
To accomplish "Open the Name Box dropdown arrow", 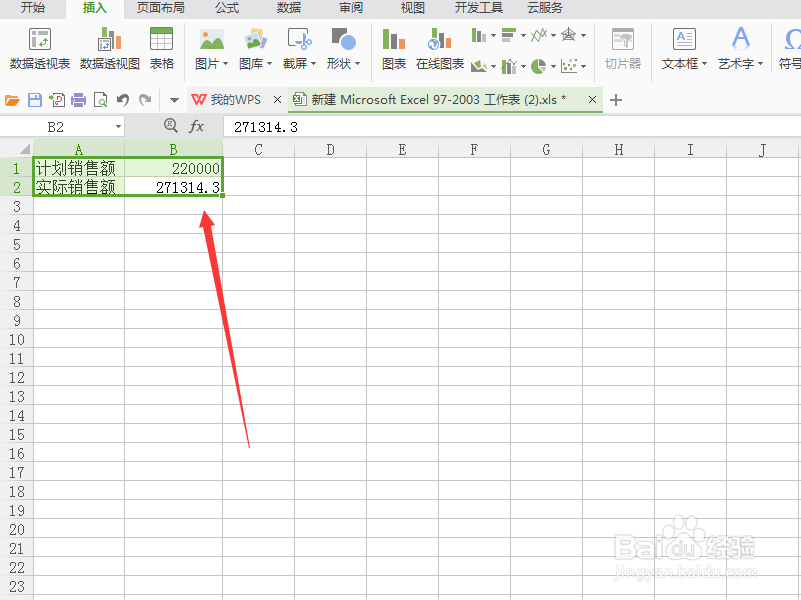I will point(118,127).
